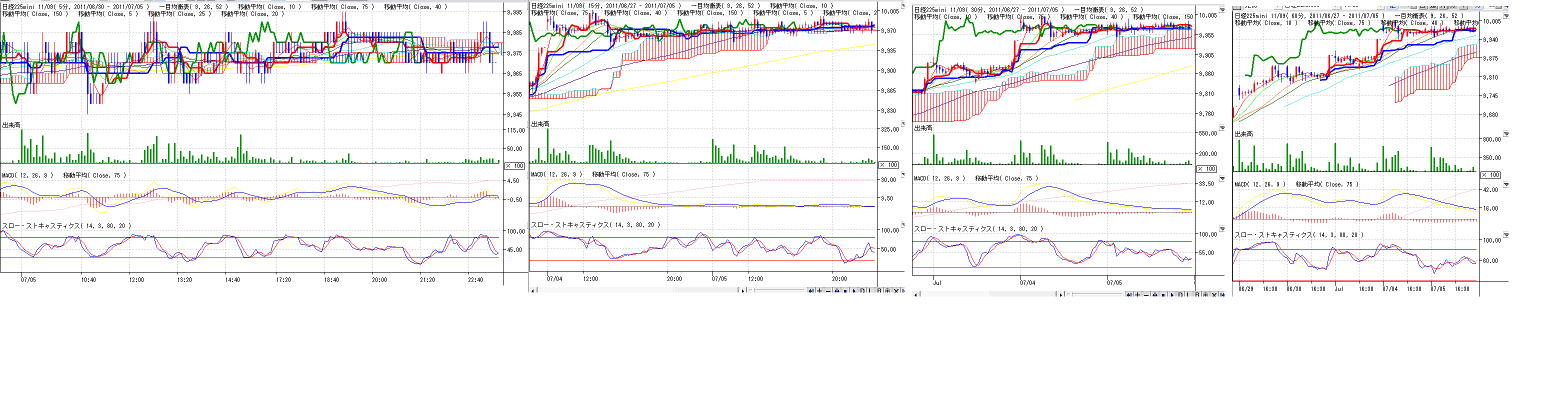Toggle the D button under 30分 chart
The image size is (1568, 396).
1180,294
